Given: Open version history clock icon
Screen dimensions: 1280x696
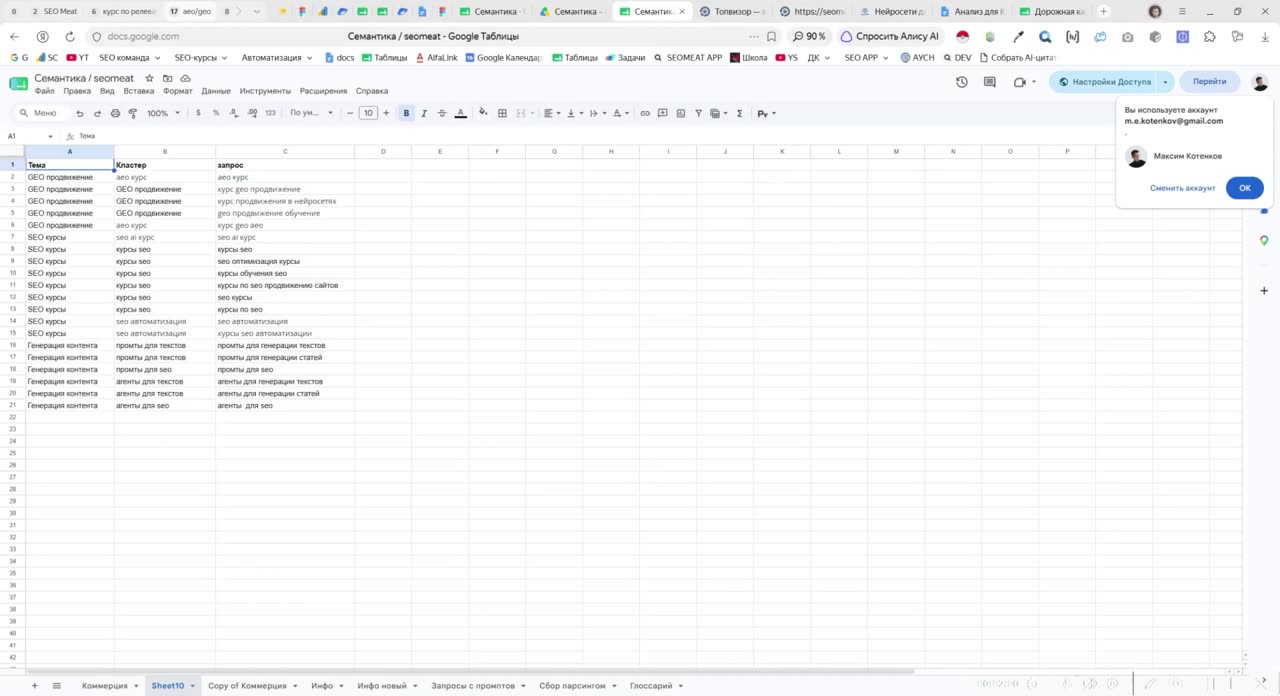Looking at the screenshot, I should coord(961,82).
